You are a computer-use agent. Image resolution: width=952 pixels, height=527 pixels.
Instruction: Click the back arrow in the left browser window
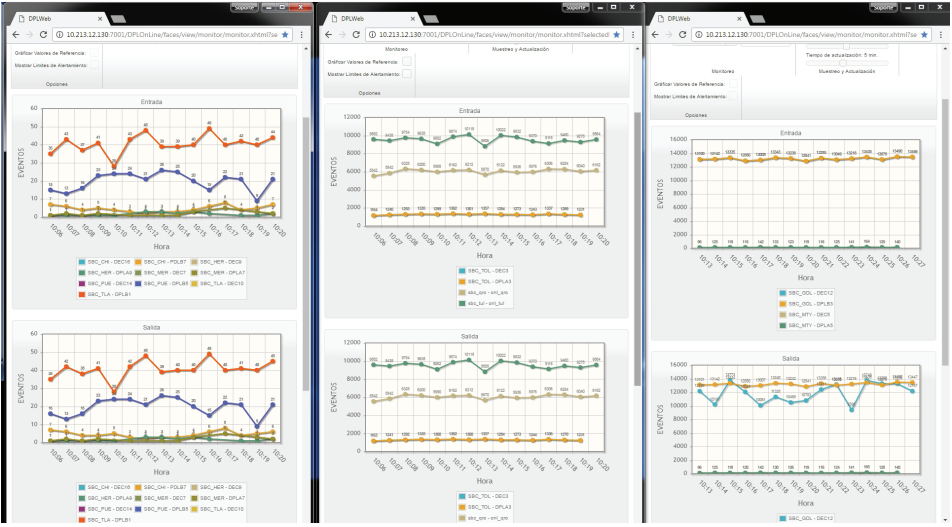pos(14,34)
